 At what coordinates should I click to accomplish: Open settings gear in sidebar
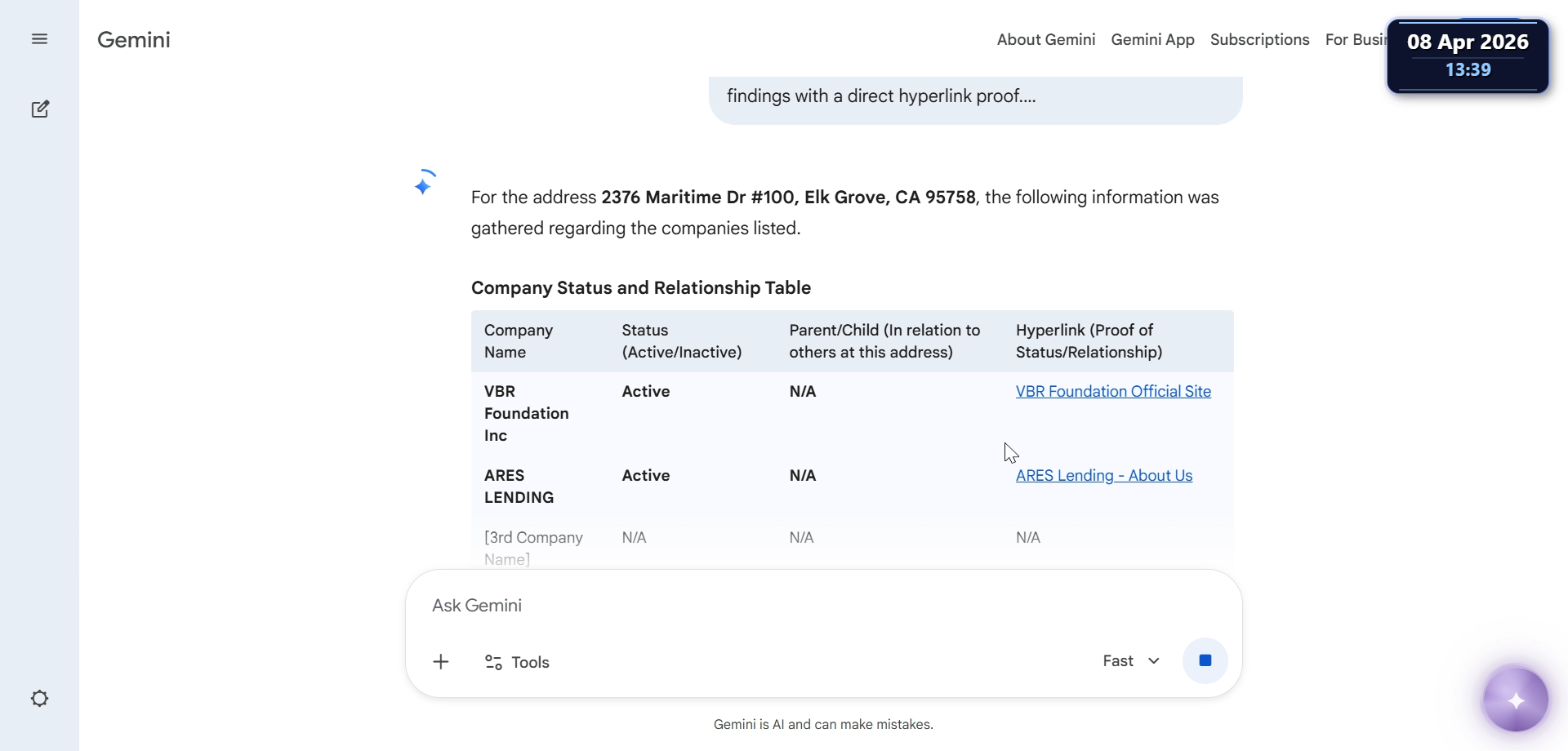click(x=39, y=699)
